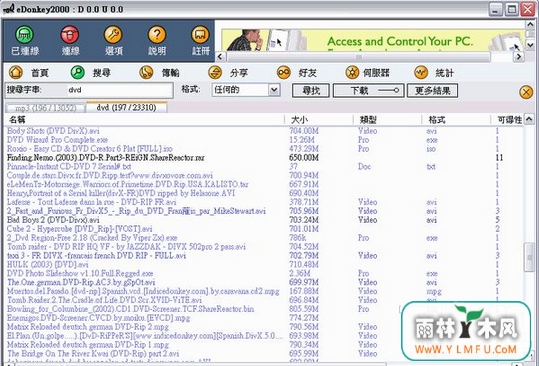Click the 更多結果 more results button
This screenshot has width=539, height=366.
click(432, 91)
